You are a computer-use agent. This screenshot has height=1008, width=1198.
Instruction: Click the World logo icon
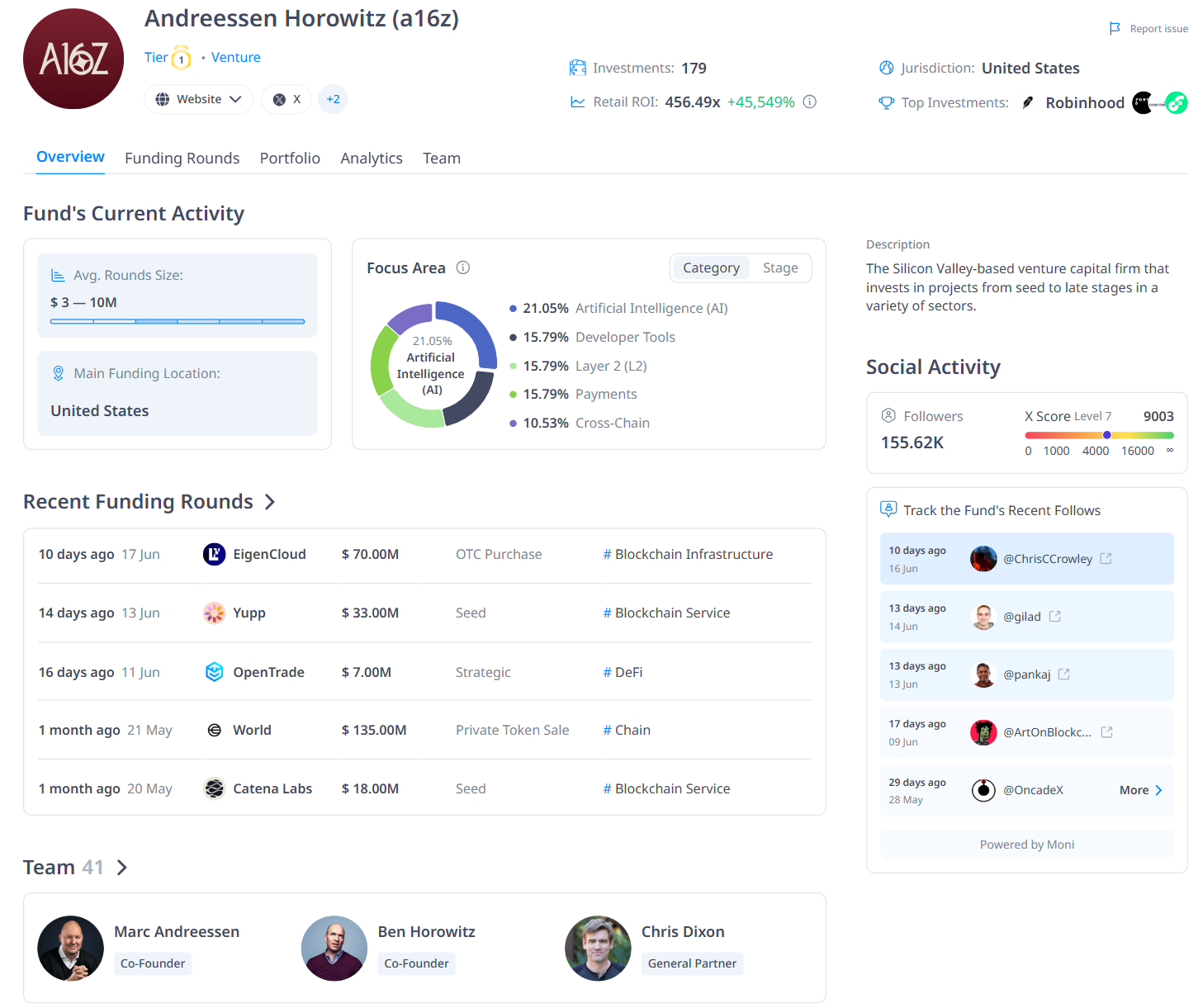(x=215, y=730)
